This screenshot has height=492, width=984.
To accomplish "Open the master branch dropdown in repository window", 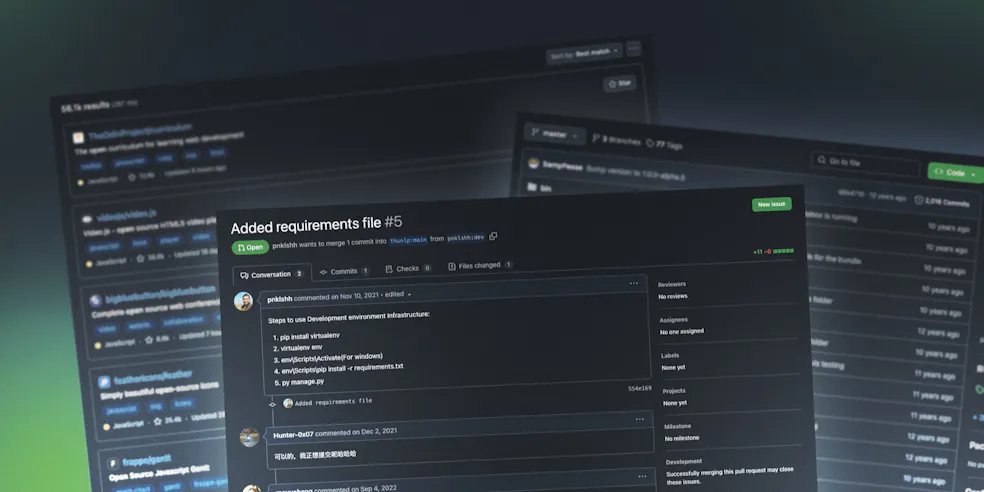I will [555, 134].
